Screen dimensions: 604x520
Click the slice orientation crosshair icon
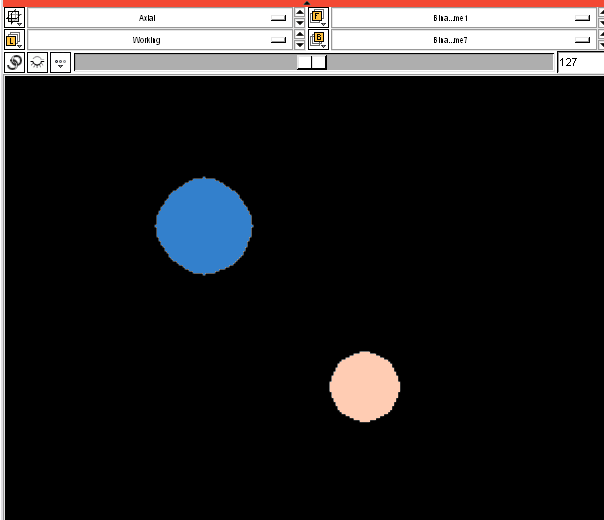14,18
